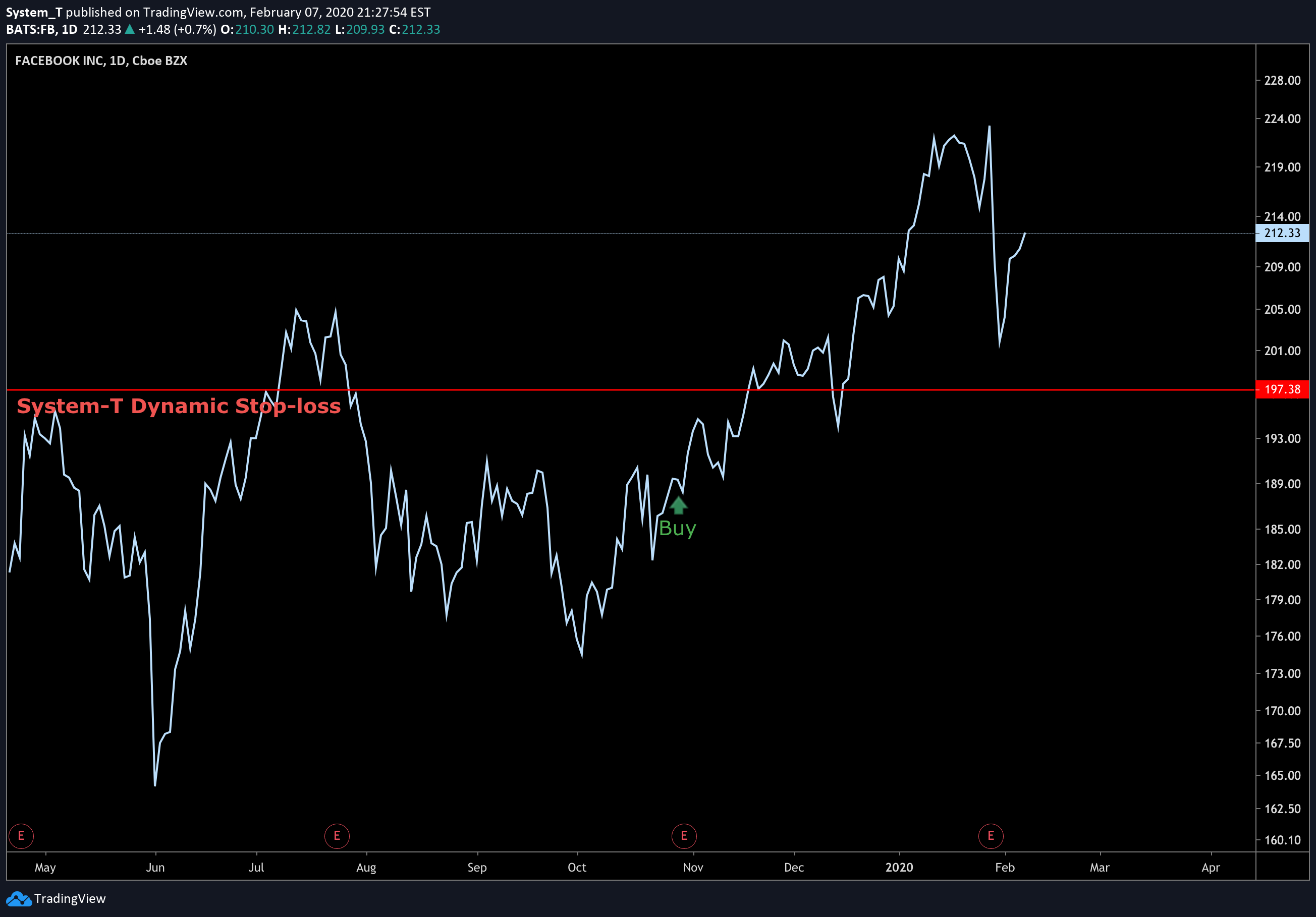Click the 160.10 price axis label
Image resolution: width=1316 pixels, height=917 pixels.
click(1283, 840)
